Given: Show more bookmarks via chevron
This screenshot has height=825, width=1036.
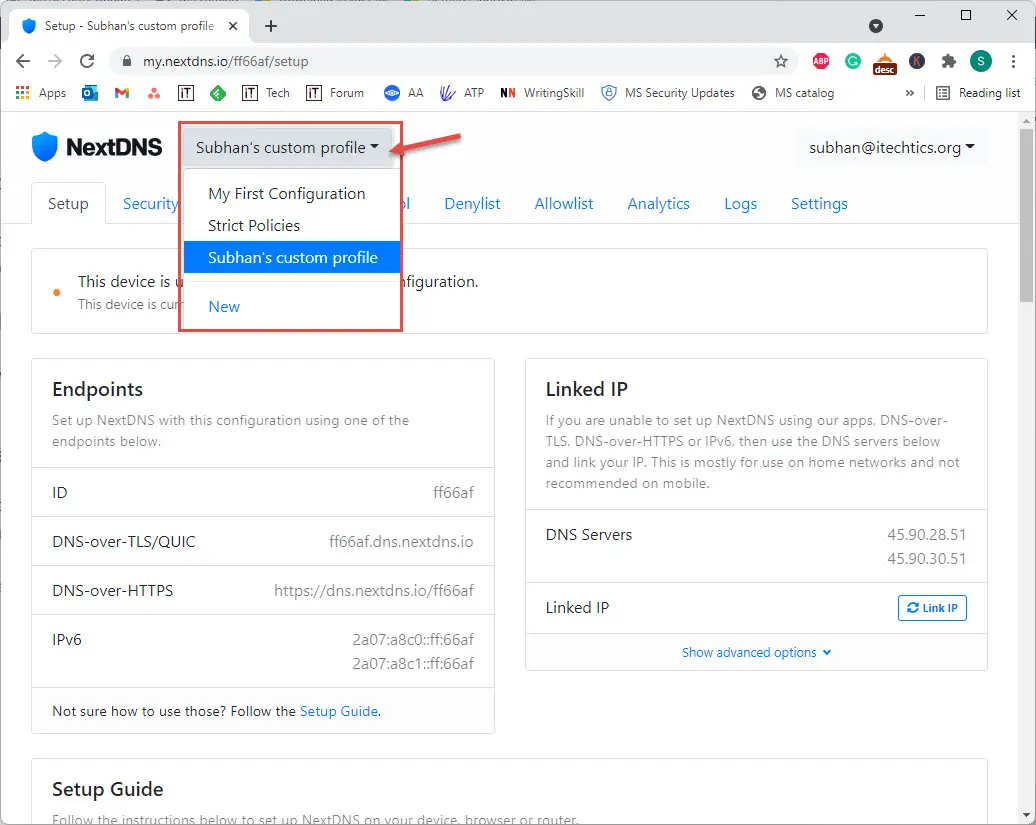Looking at the screenshot, I should (910, 93).
